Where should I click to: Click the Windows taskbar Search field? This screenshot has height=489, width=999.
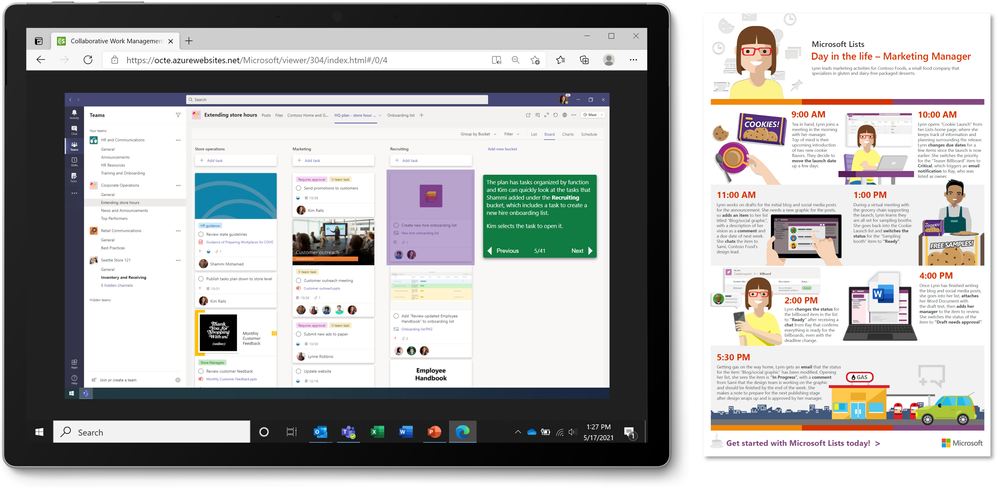(x=152, y=432)
